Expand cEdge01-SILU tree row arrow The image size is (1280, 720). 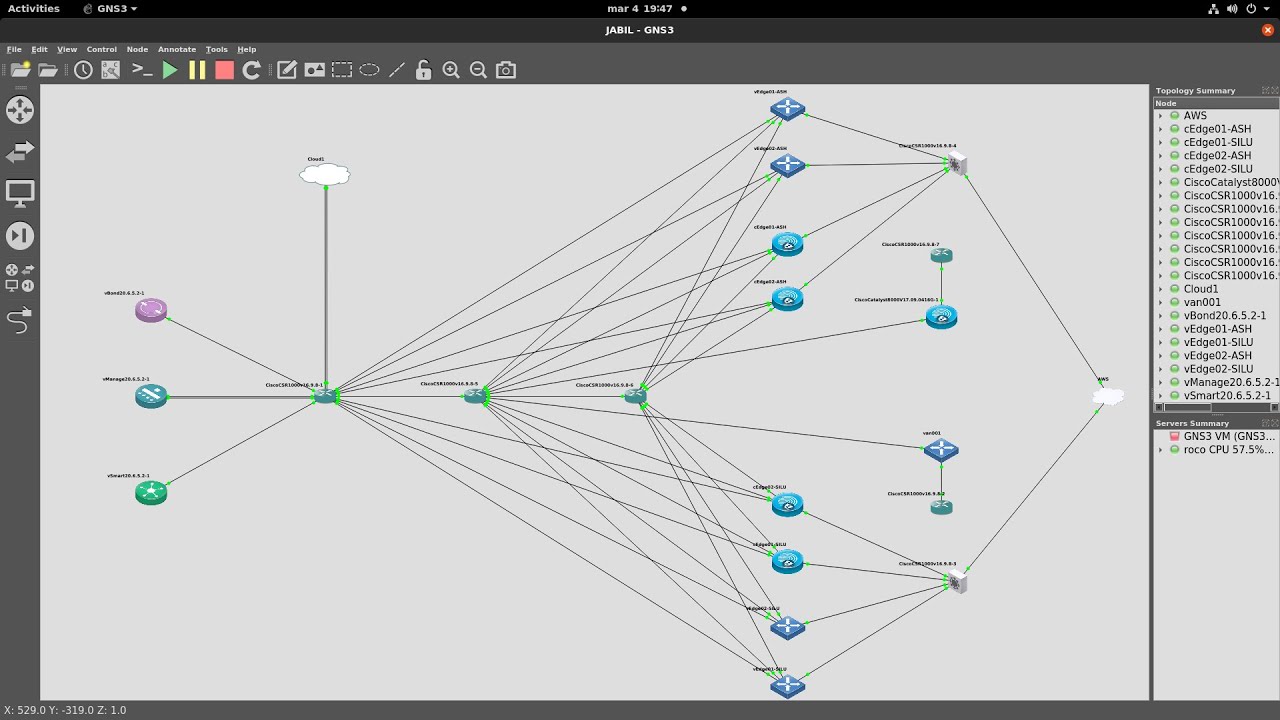point(1161,142)
